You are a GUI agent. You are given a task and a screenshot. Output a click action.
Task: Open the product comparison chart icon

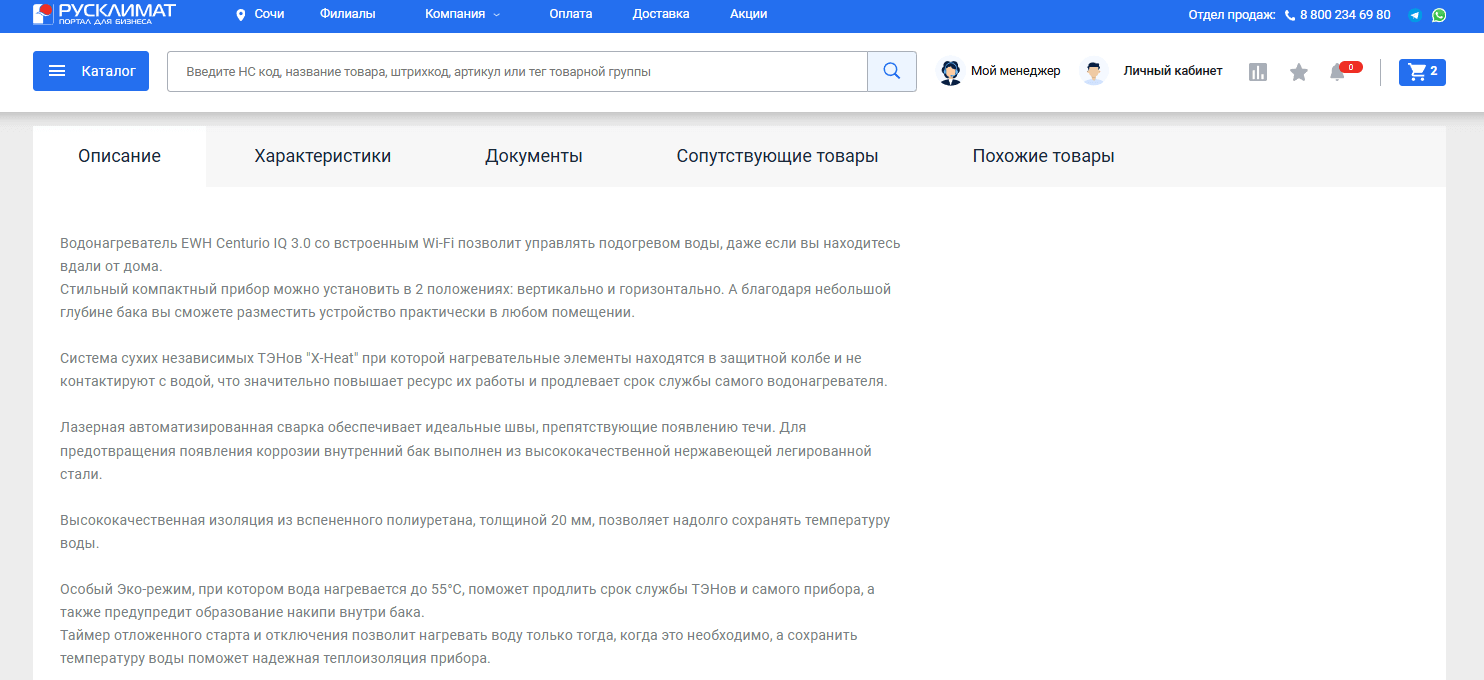click(1258, 72)
